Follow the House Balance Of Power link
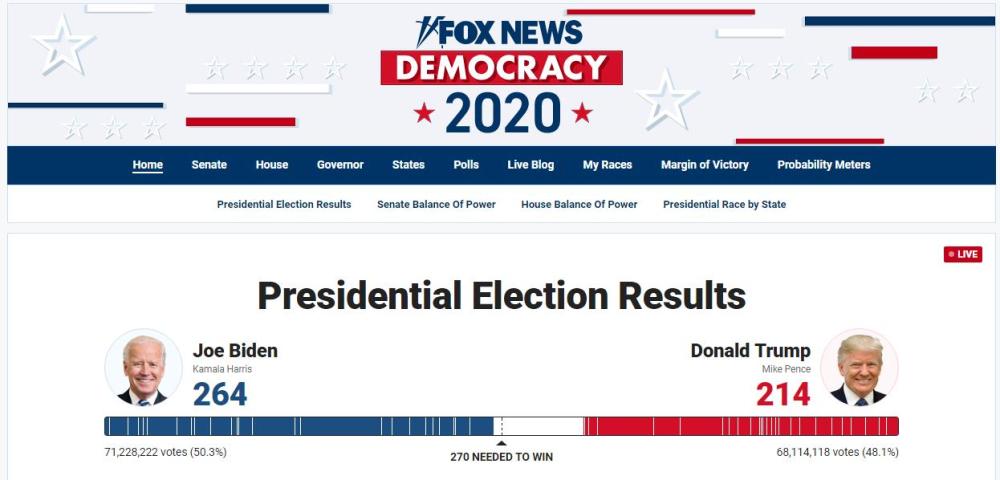1000x480 pixels. click(579, 204)
